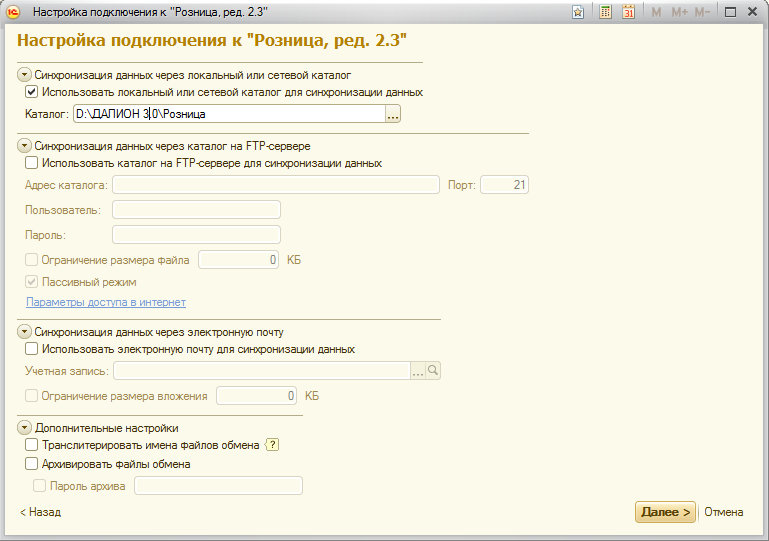Click the 1C application logo icon

(x=13, y=12)
